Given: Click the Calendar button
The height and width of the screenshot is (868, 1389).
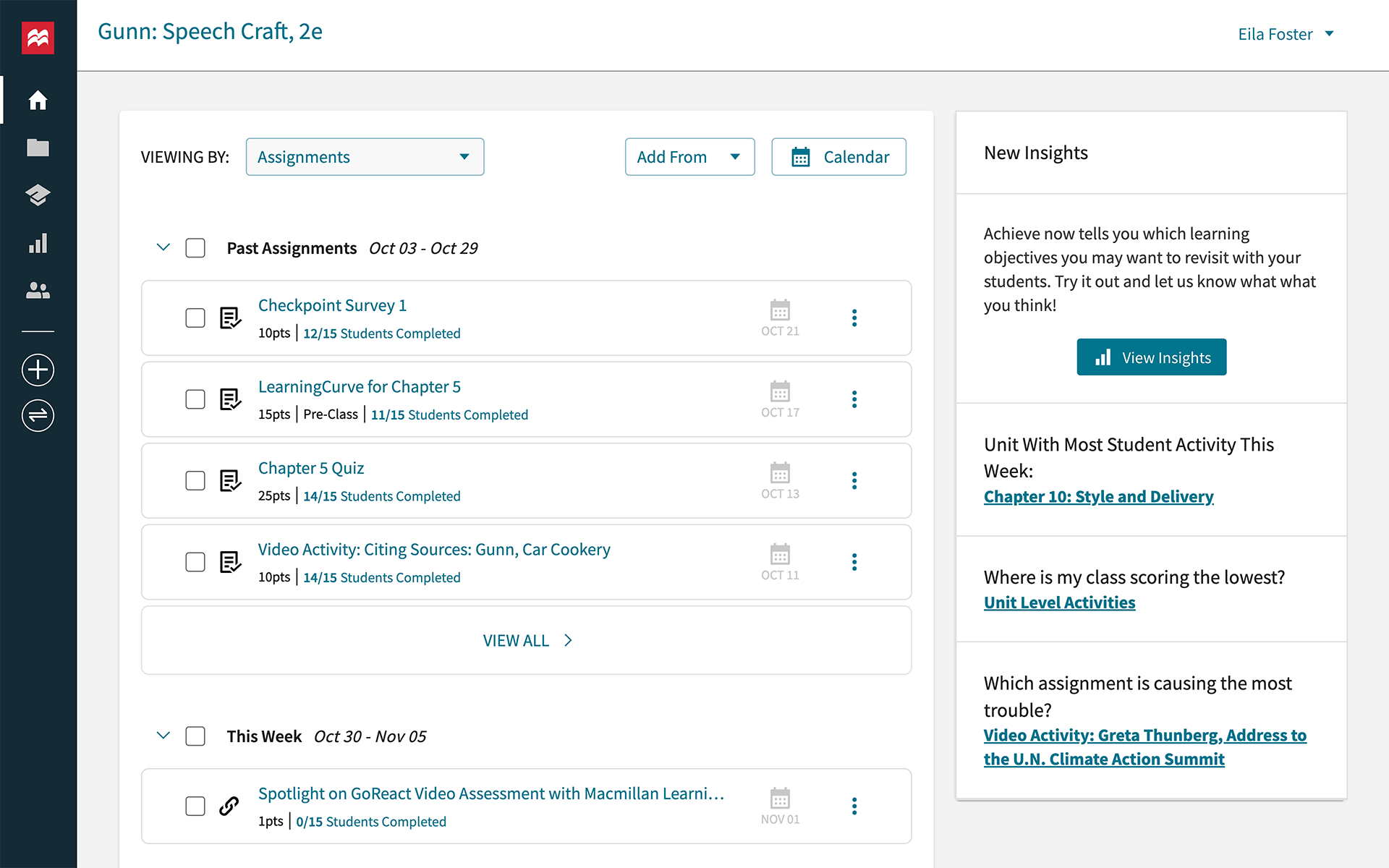Looking at the screenshot, I should point(838,156).
